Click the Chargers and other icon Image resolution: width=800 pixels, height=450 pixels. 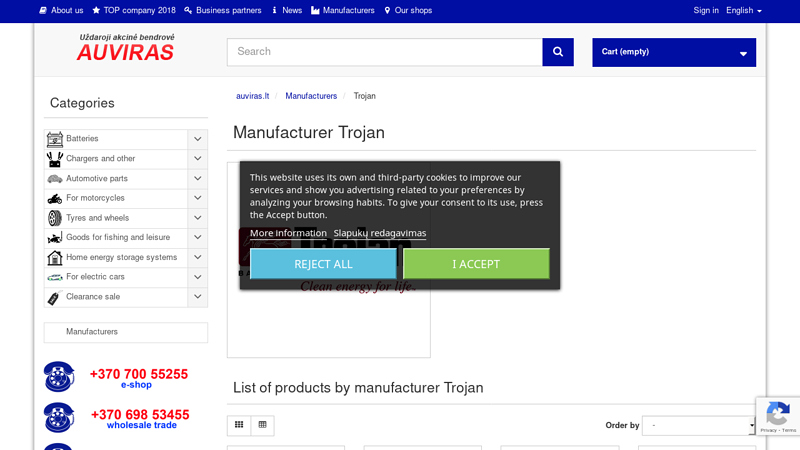[55, 159]
